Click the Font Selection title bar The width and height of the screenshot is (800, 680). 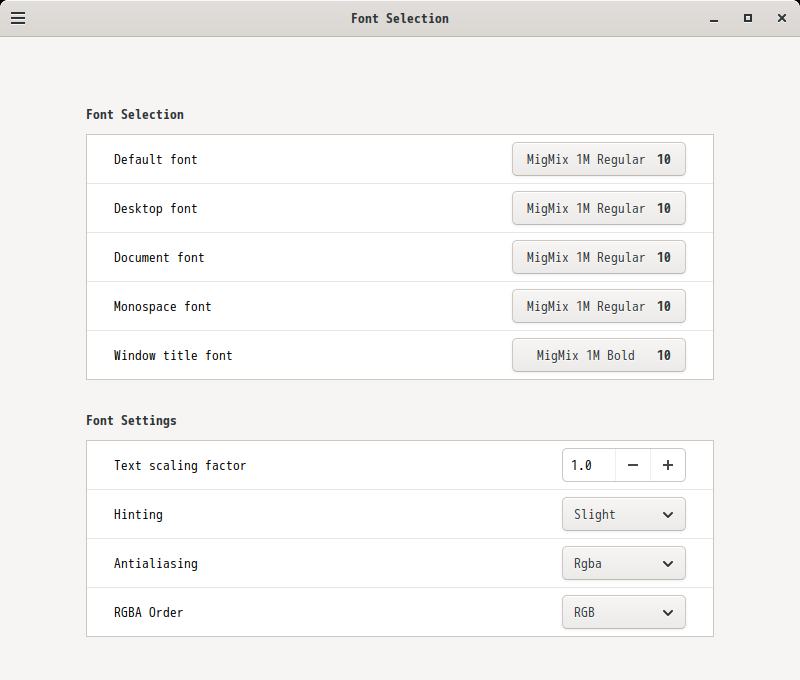(x=400, y=18)
